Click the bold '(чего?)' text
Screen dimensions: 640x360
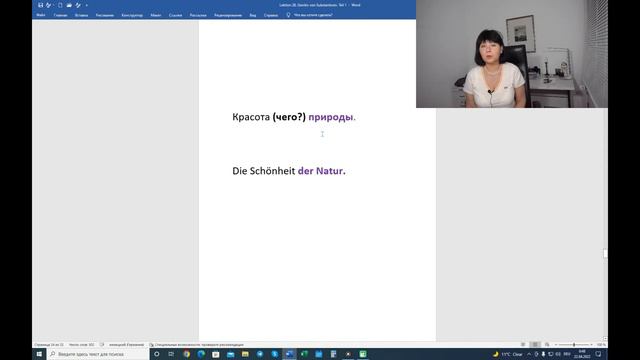pos(289,117)
